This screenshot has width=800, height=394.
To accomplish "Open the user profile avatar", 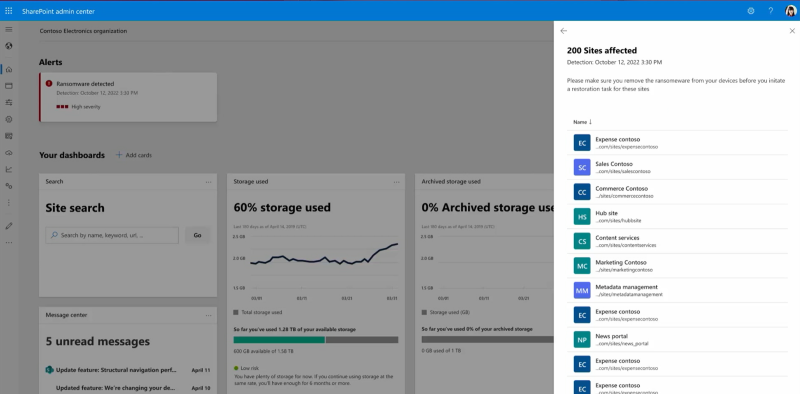I will [x=790, y=11].
